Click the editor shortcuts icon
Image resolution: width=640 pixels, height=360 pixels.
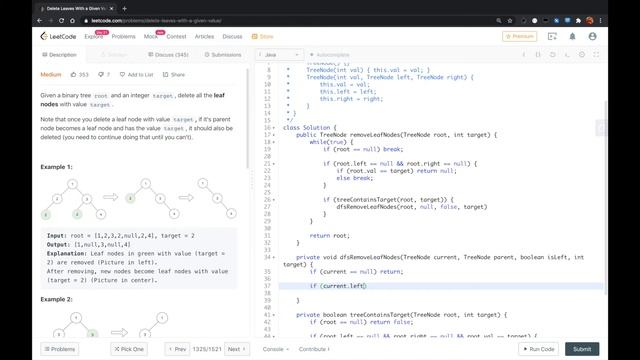click(x=538, y=55)
